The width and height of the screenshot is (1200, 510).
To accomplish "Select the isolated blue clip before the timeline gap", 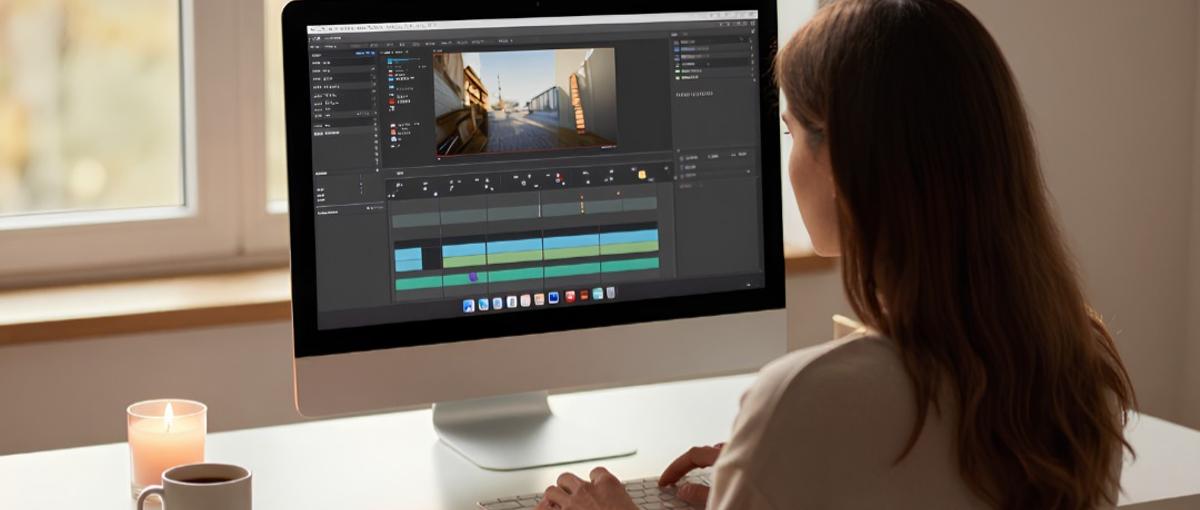I will [x=408, y=259].
